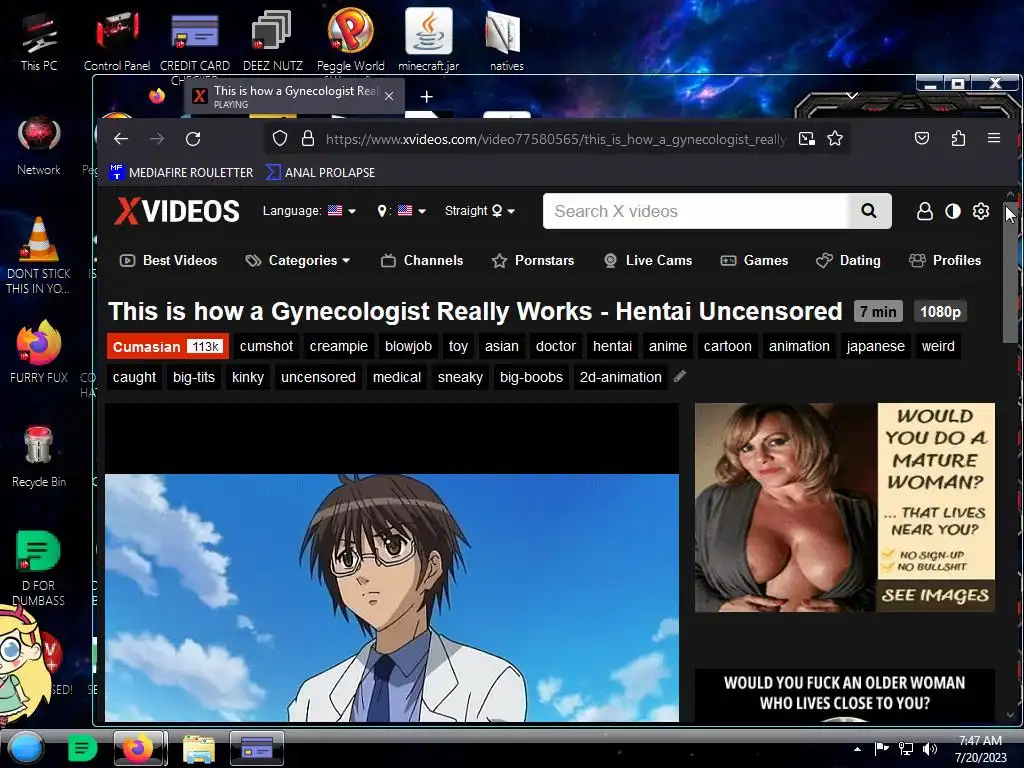Viewport: 1024px width, 768px height.
Task: Click the 1080p quality badge
Action: 940,312
